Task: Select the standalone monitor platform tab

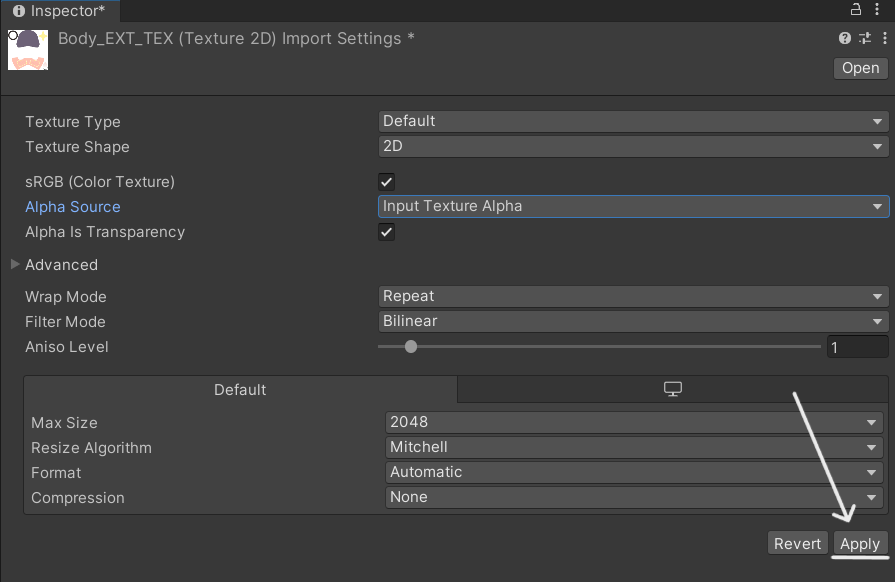Action: (x=673, y=389)
